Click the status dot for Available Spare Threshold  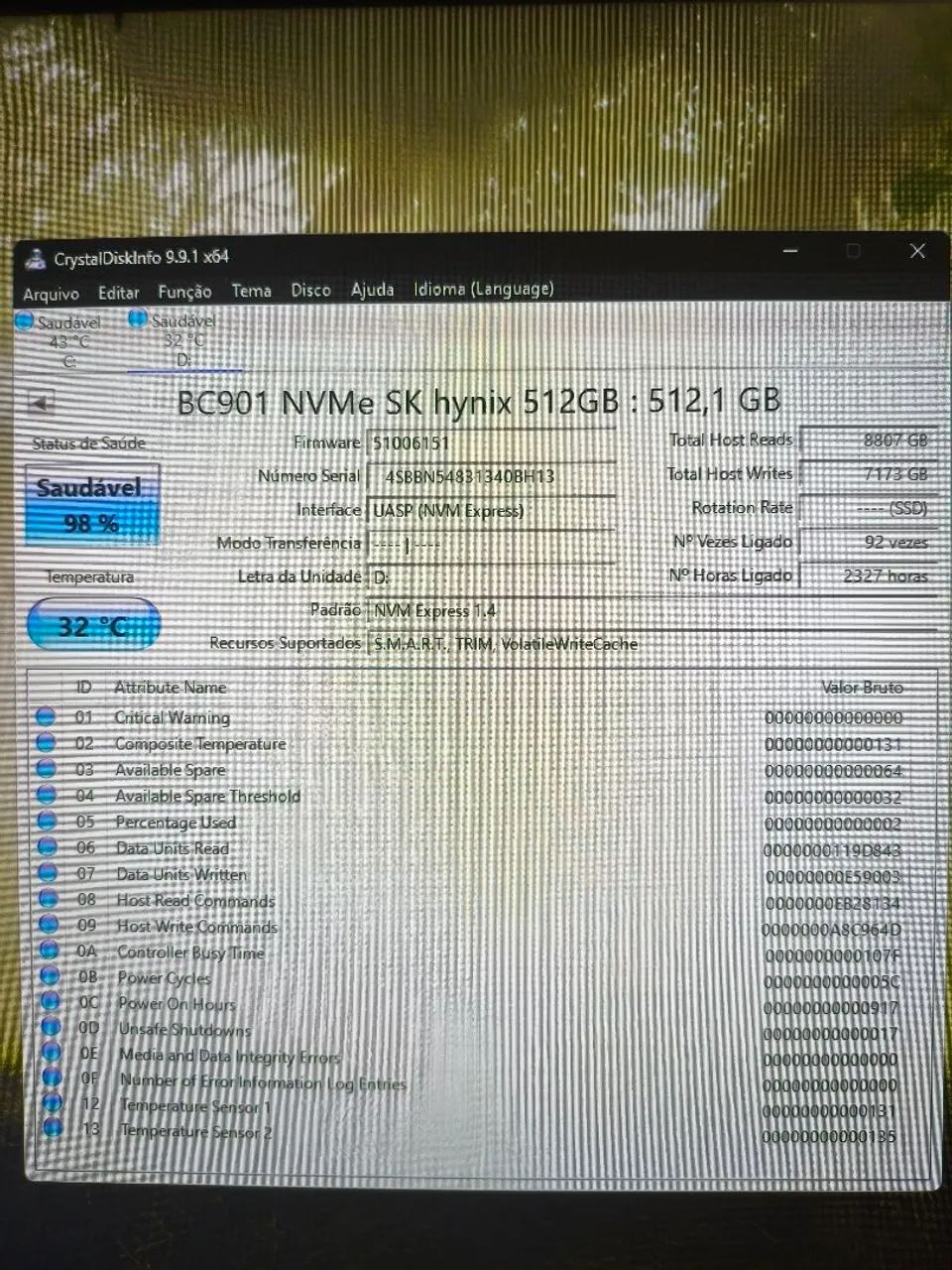coord(46,795)
